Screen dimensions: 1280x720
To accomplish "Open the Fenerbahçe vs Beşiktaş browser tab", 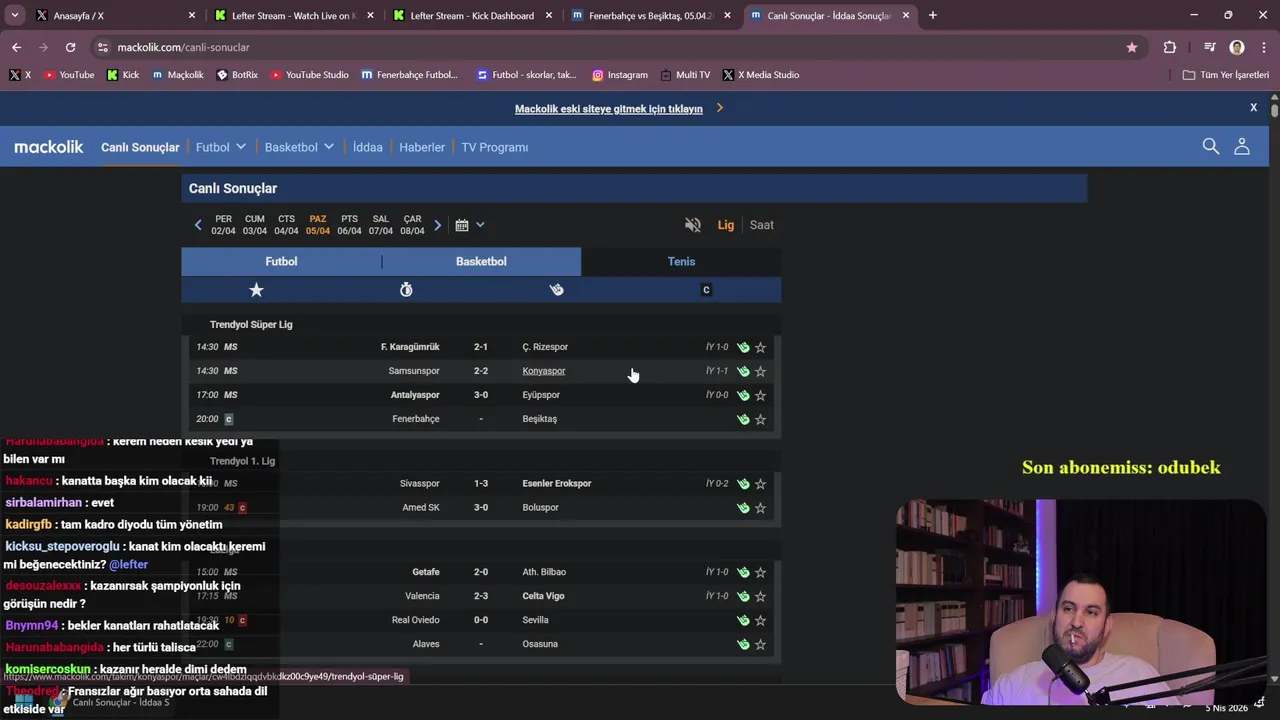I will 650,16.
